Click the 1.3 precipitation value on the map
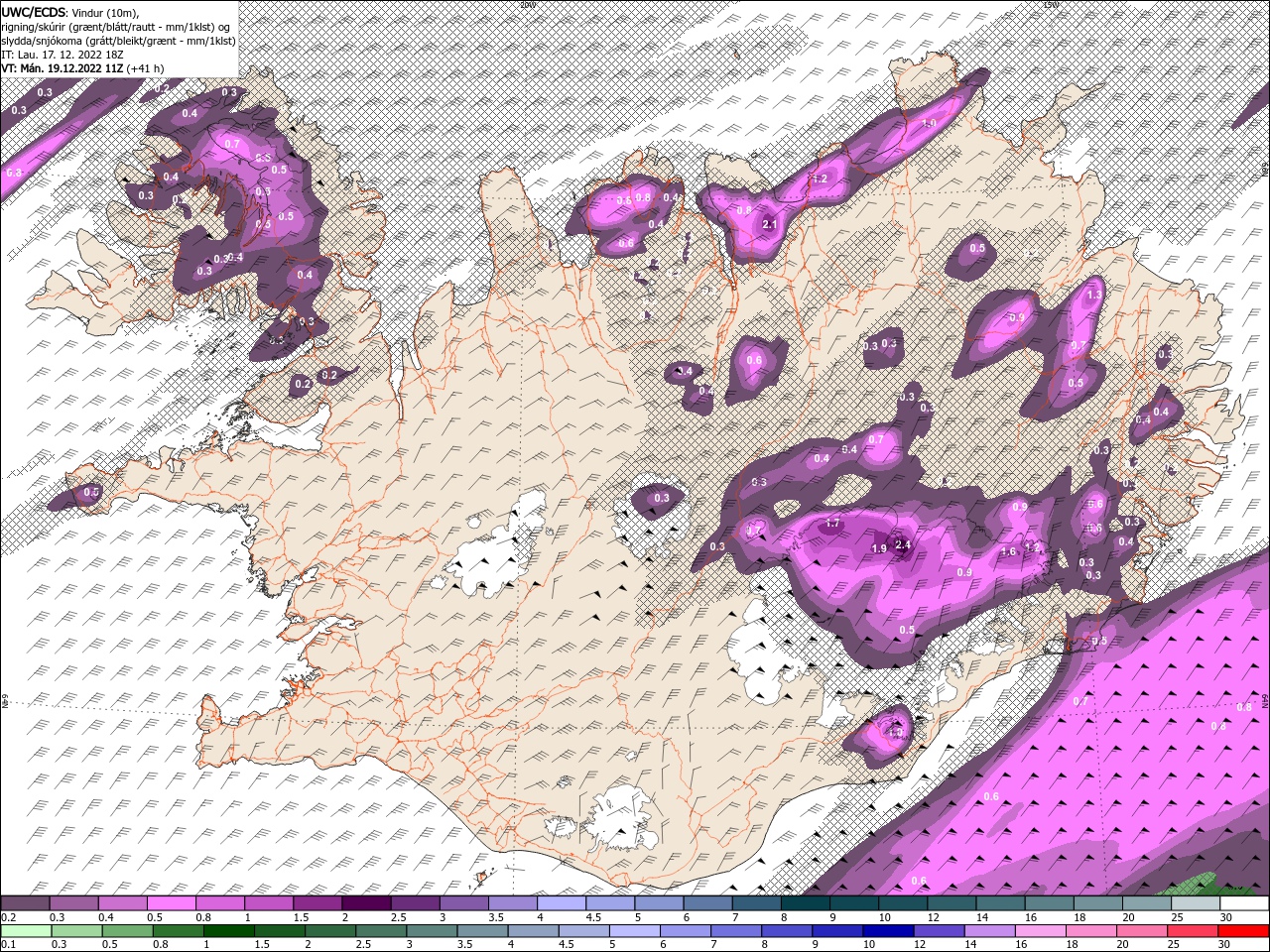This screenshot has width=1270, height=952. [x=1094, y=295]
